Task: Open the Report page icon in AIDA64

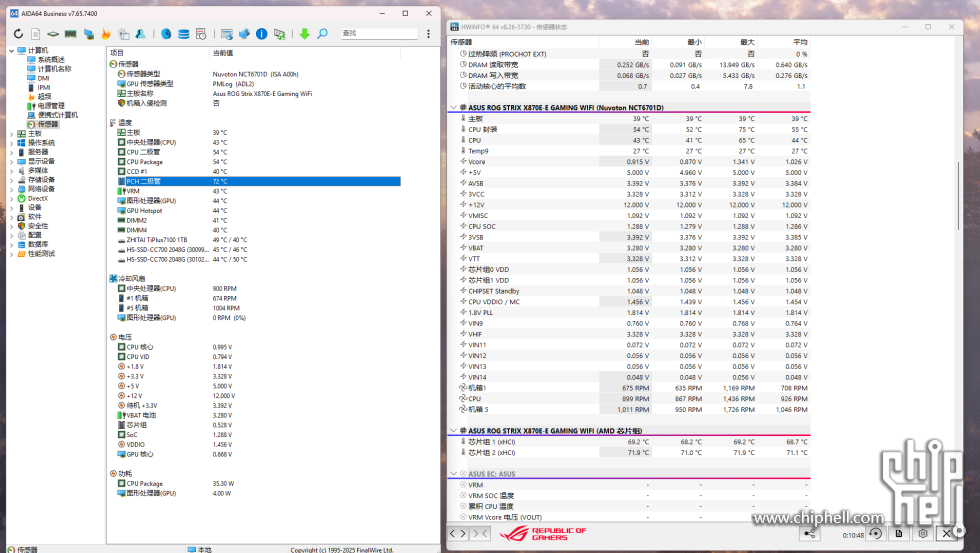Action: [x=36, y=34]
